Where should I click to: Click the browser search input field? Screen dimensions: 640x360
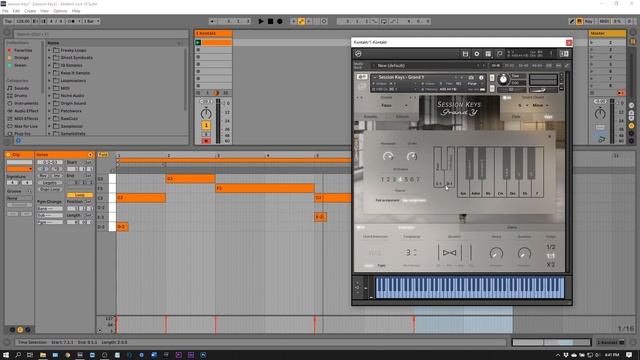(101, 34)
